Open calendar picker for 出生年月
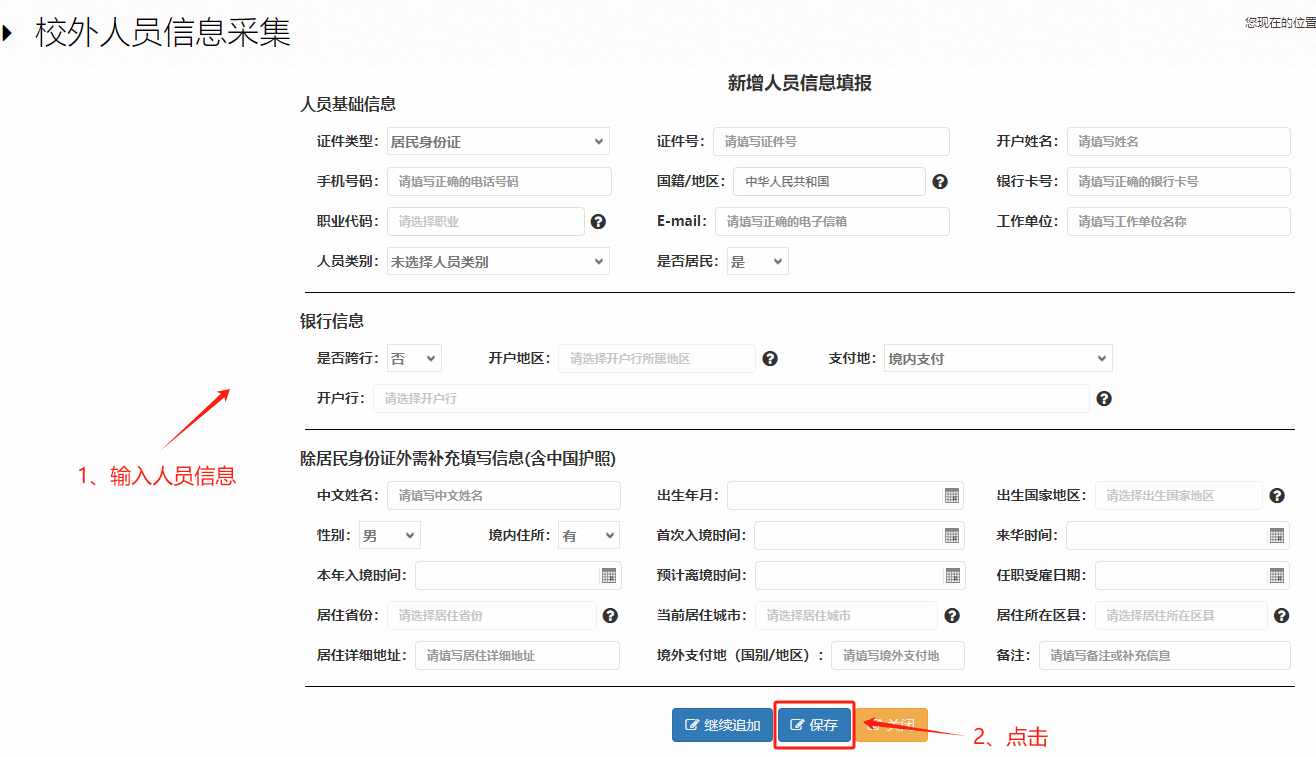1316x757 pixels. coord(952,496)
